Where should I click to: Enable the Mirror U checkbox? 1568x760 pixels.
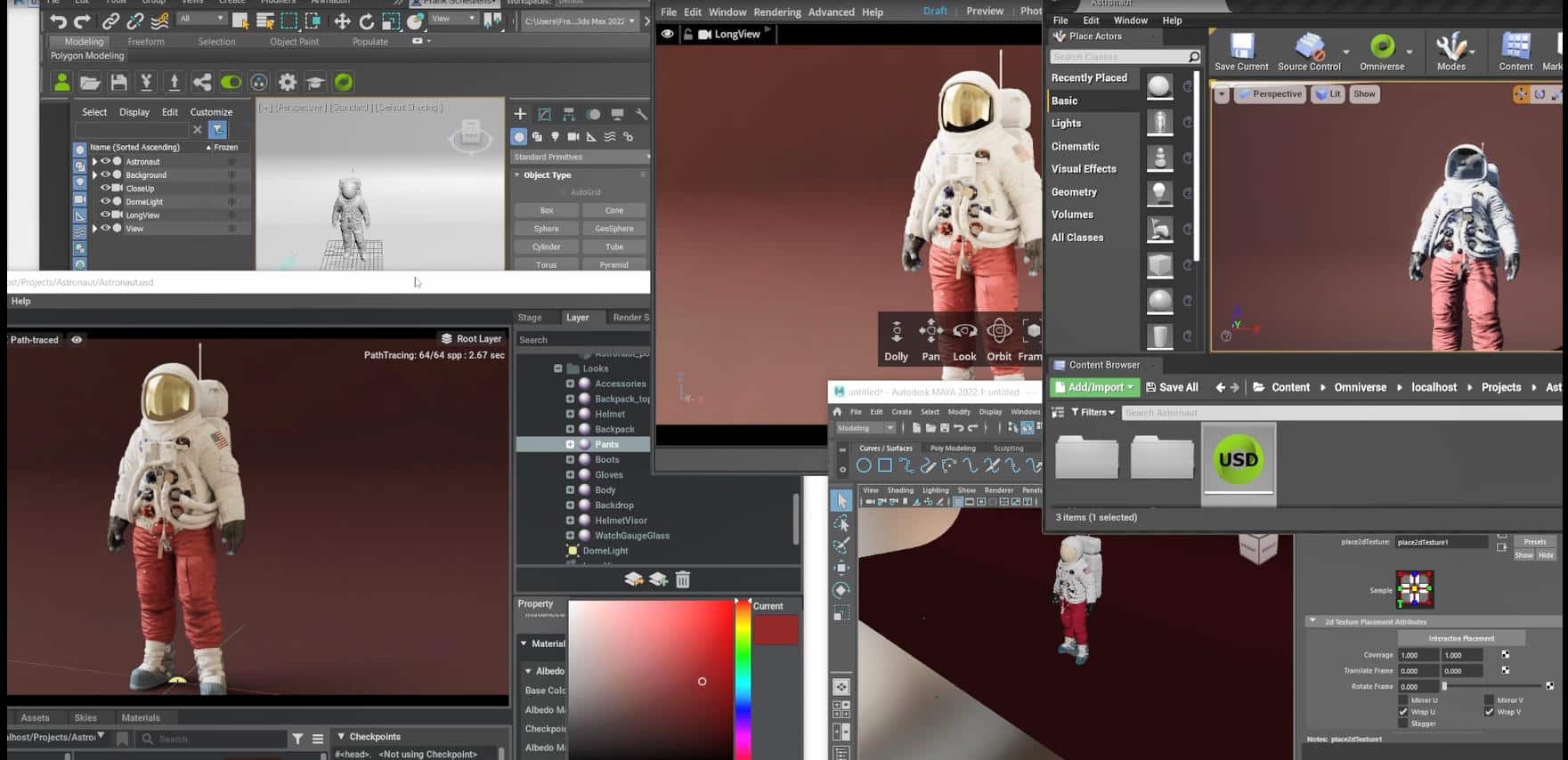(1403, 700)
